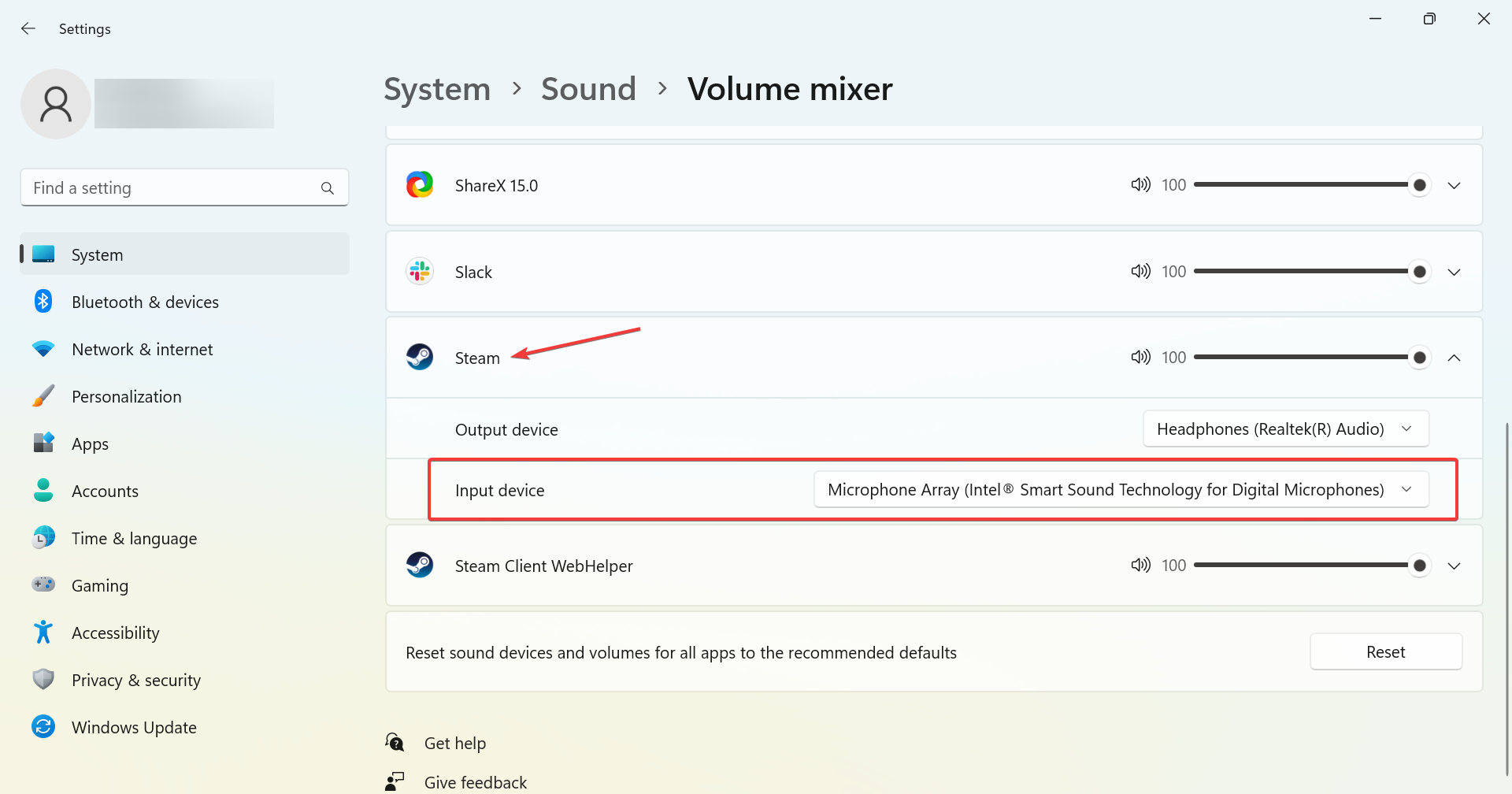Image resolution: width=1512 pixels, height=794 pixels.
Task: Restore down the Settings window
Action: point(1429,19)
